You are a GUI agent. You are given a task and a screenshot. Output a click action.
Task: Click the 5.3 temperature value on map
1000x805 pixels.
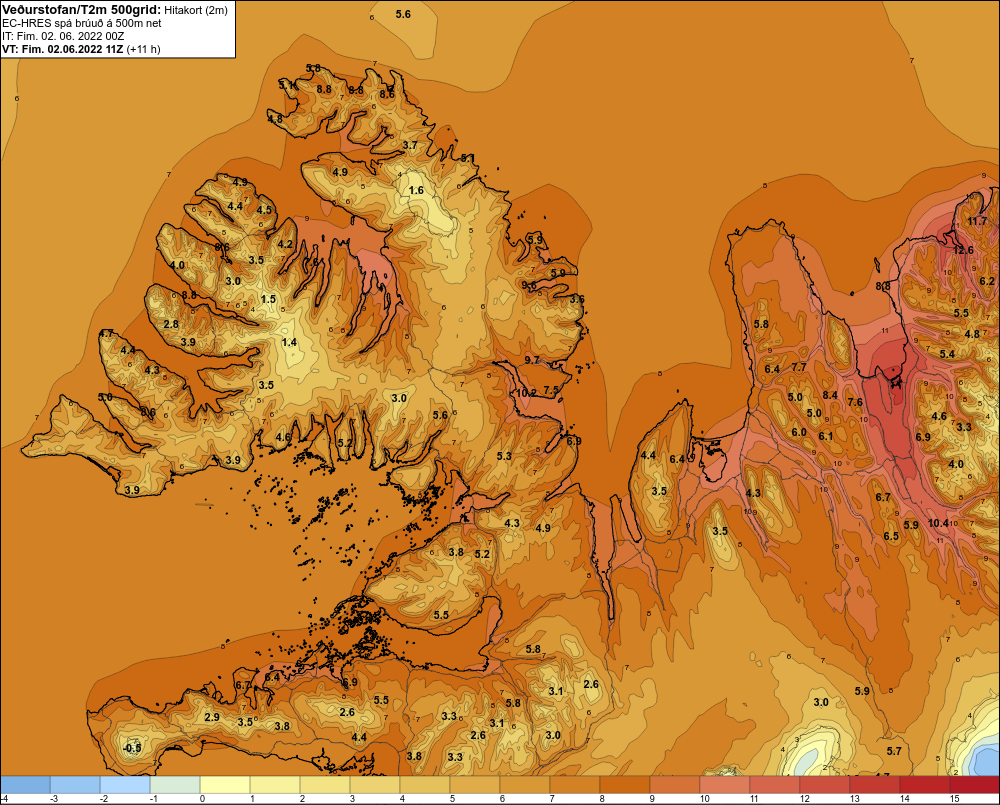coord(504,455)
